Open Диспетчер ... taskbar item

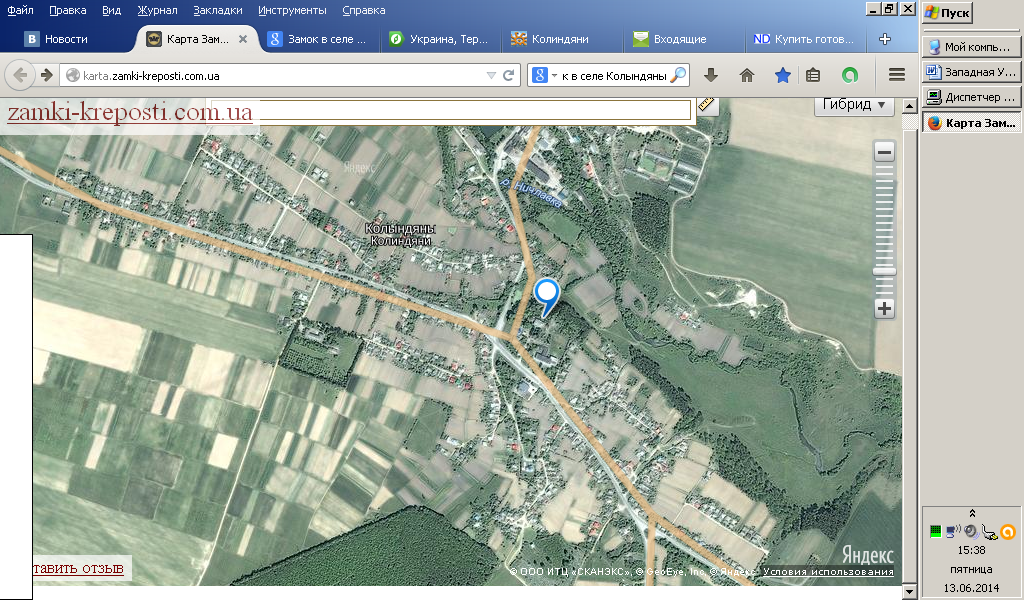click(x=971, y=97)
